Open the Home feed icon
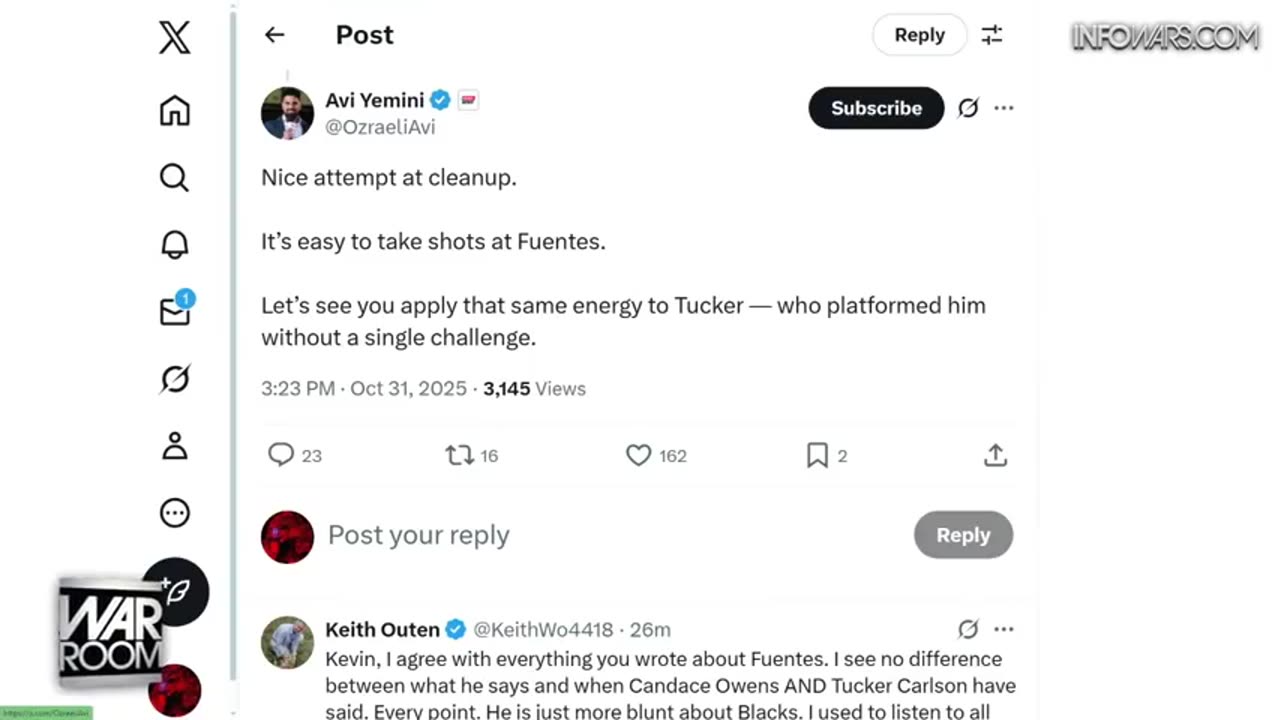 point(174,110)
